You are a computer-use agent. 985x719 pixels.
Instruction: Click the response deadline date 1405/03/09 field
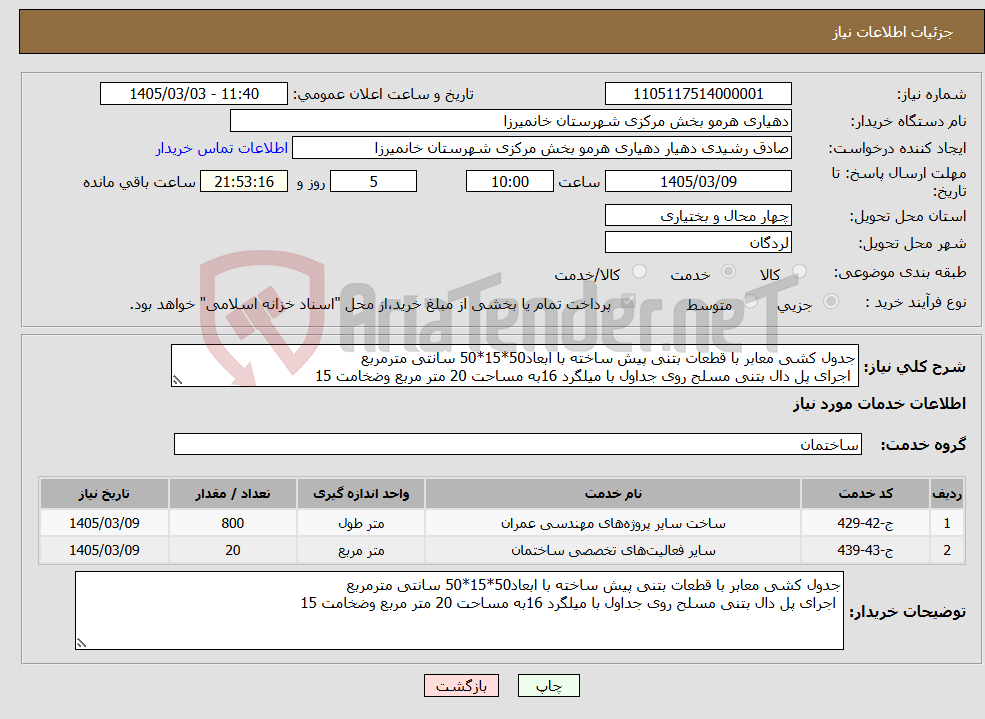tap(698, 181)
